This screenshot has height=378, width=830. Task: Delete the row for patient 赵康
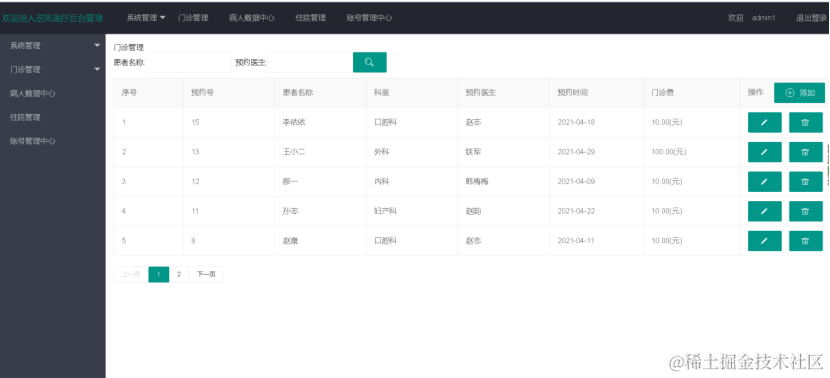pyautogui.click(x=806, y=241)
